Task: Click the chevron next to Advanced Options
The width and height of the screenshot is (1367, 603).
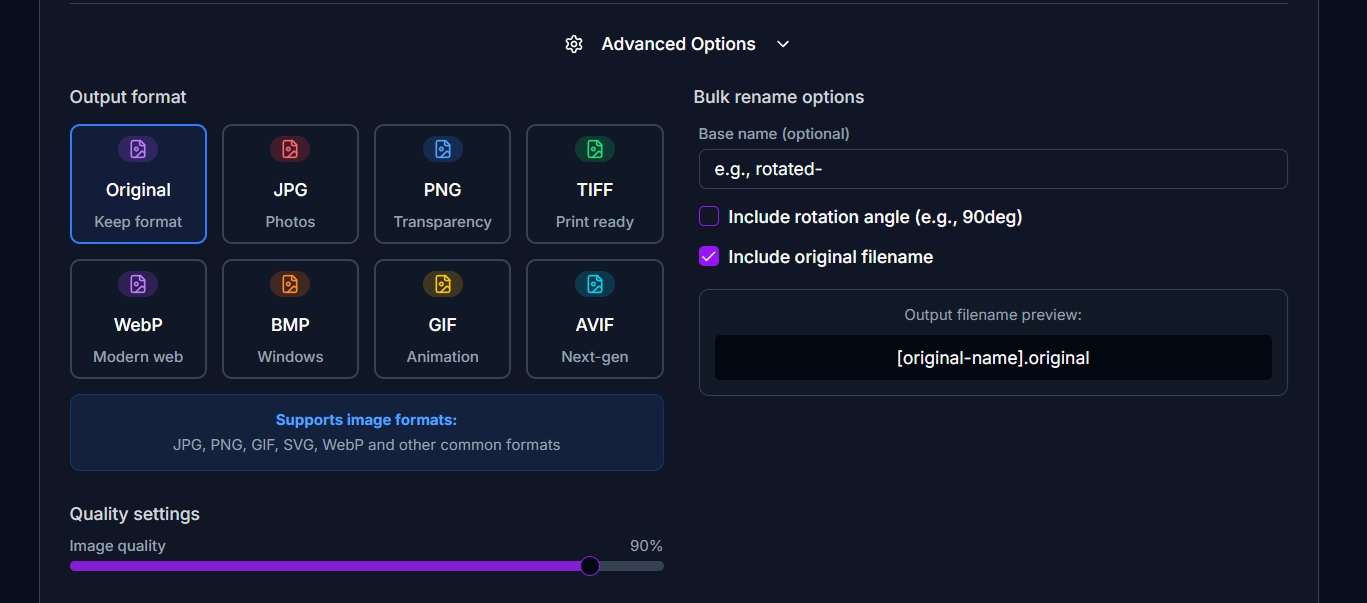Action: (782, 44)
